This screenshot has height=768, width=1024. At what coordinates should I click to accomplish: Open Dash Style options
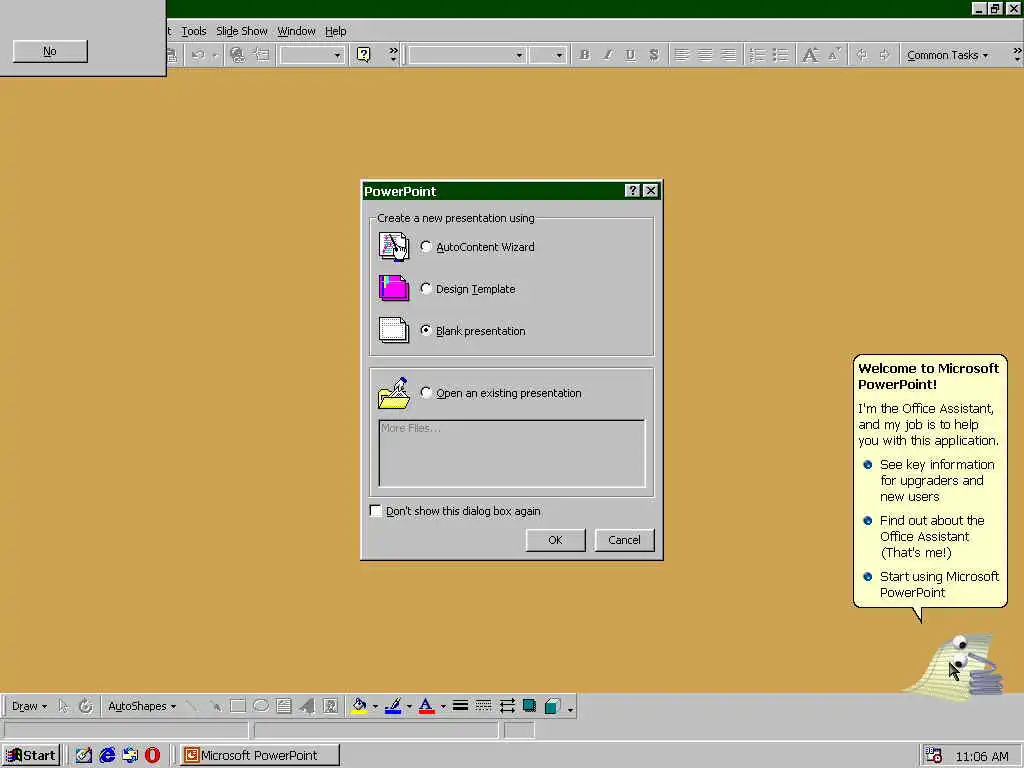483,706
